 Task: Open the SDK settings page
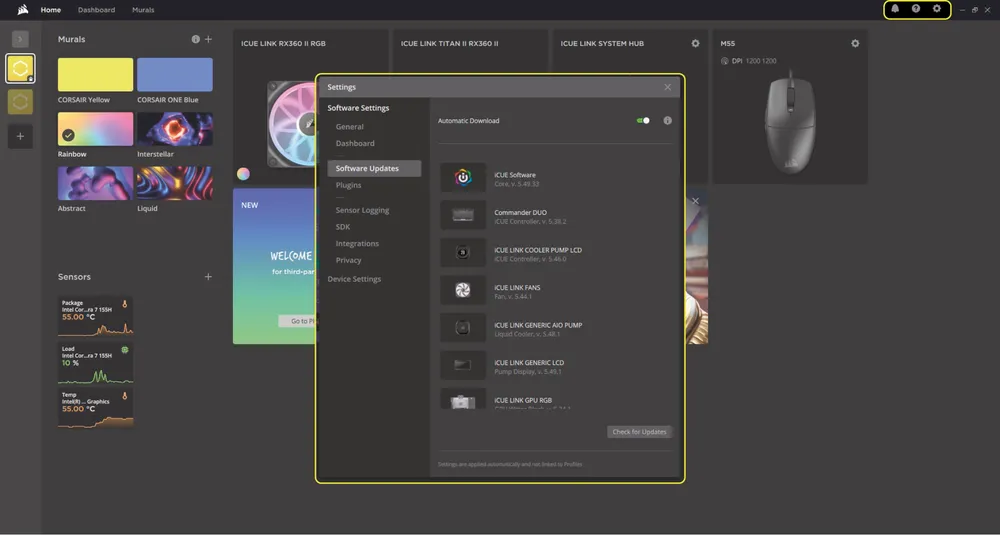point(342,227)
